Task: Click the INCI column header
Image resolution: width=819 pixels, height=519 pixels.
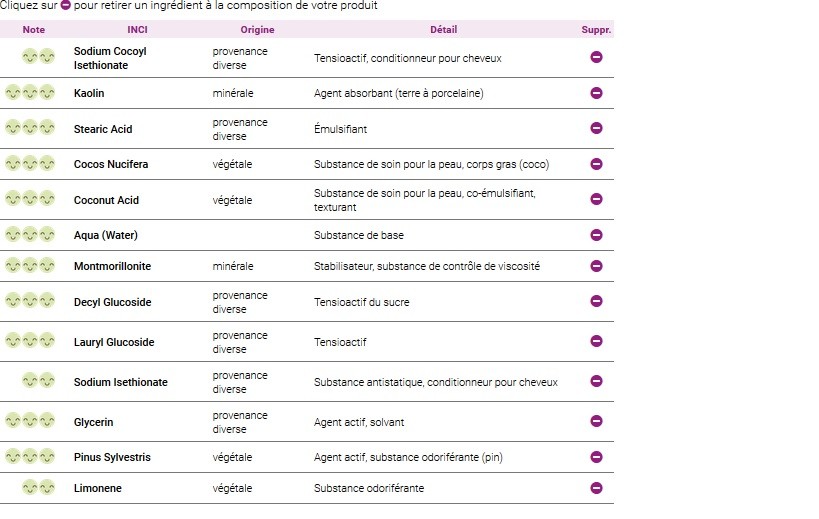Action: (138, 30)
